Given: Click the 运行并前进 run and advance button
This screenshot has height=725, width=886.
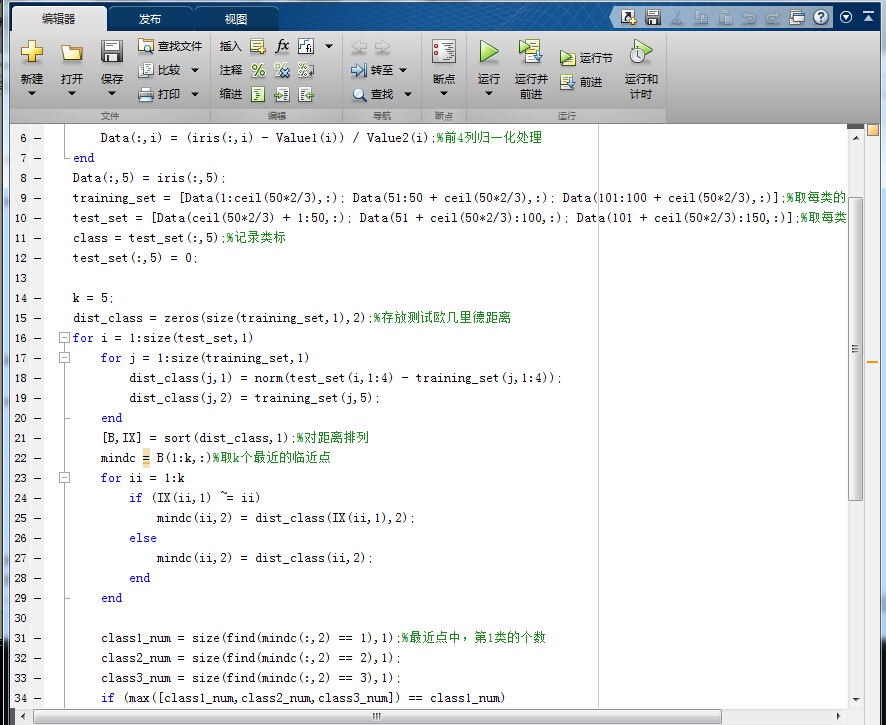Looking at the screenshot, I should click(531, 69).
